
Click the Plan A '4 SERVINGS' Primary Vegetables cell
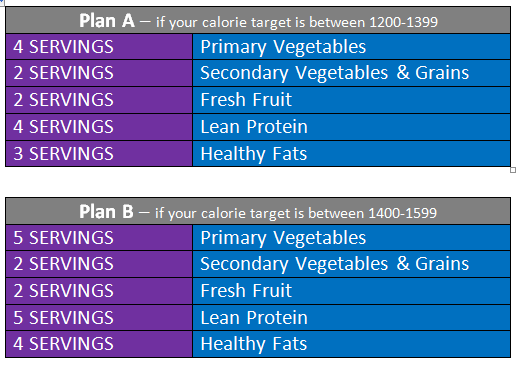(x=99, y=47)
